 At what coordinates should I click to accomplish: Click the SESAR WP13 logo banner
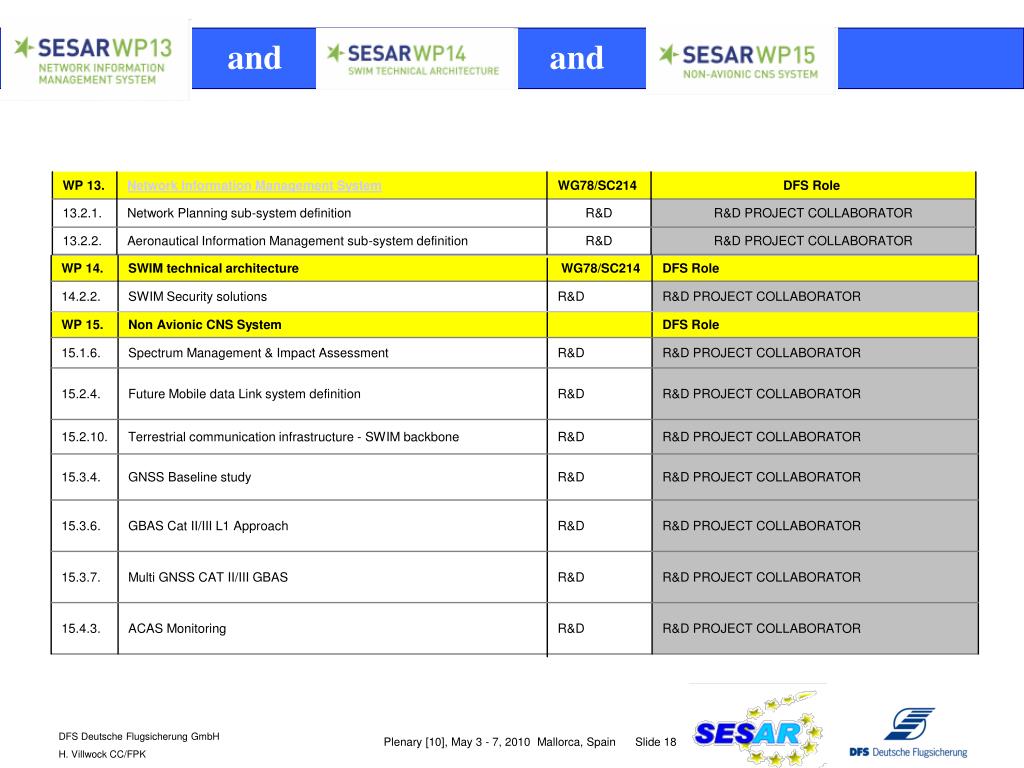point(95,60)
